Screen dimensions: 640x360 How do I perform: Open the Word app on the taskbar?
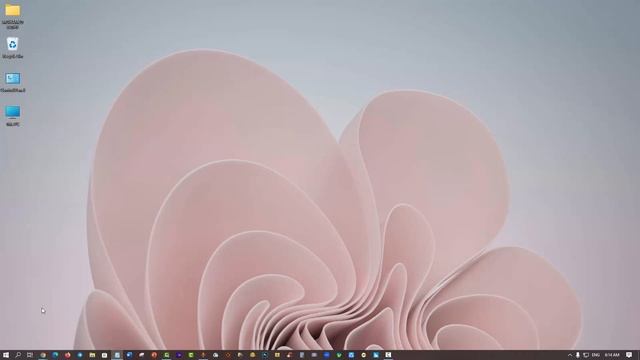click(129, 355)
